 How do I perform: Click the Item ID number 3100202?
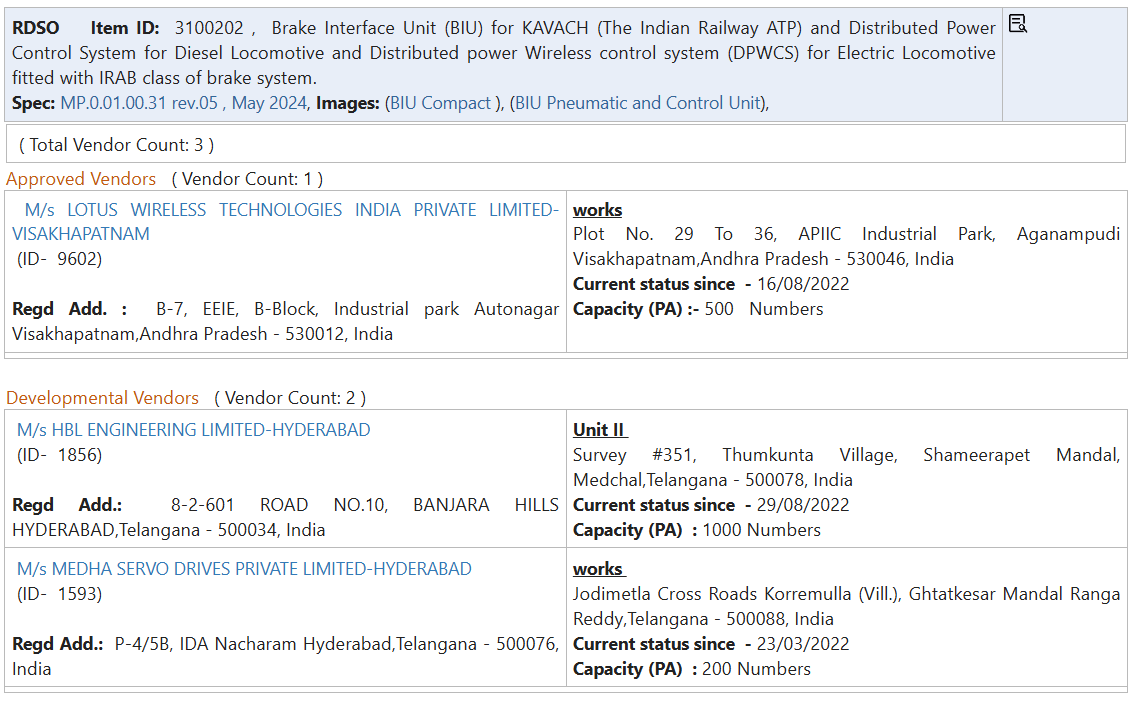(209, 28)
